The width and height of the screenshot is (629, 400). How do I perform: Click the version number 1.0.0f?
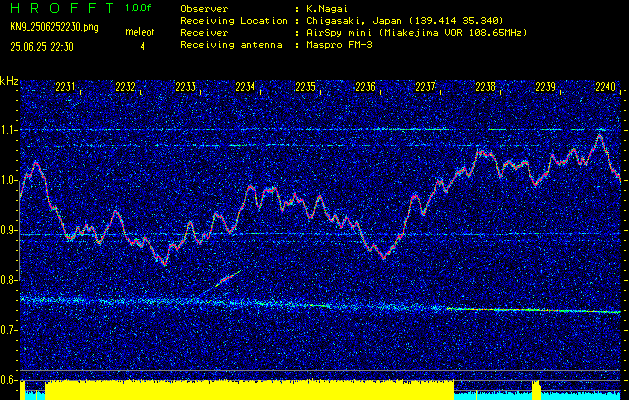pos(138,8)
